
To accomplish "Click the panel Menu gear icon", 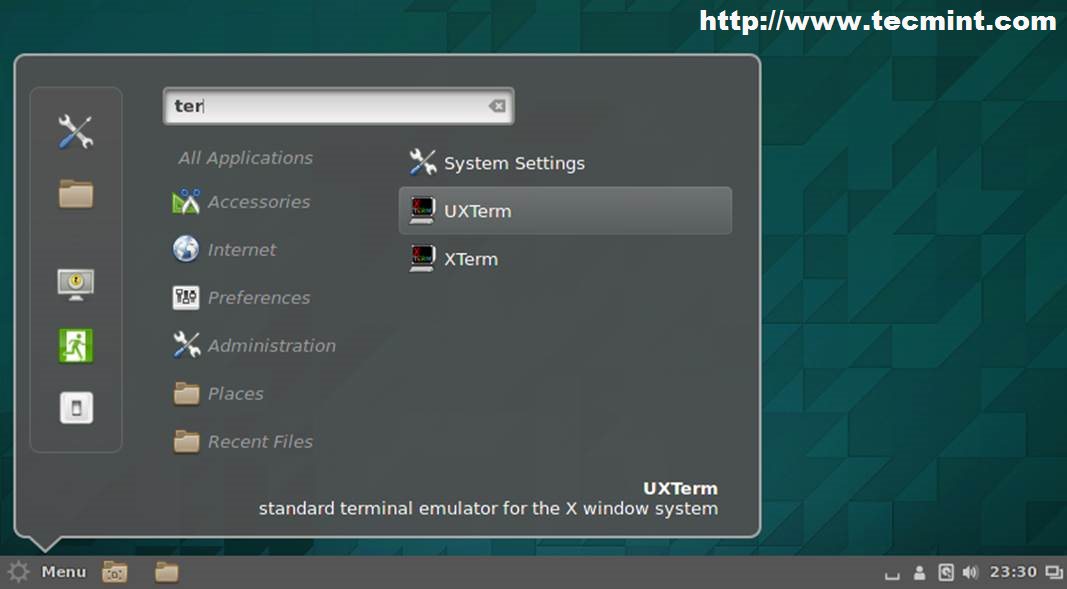I will tap(18, 572).
